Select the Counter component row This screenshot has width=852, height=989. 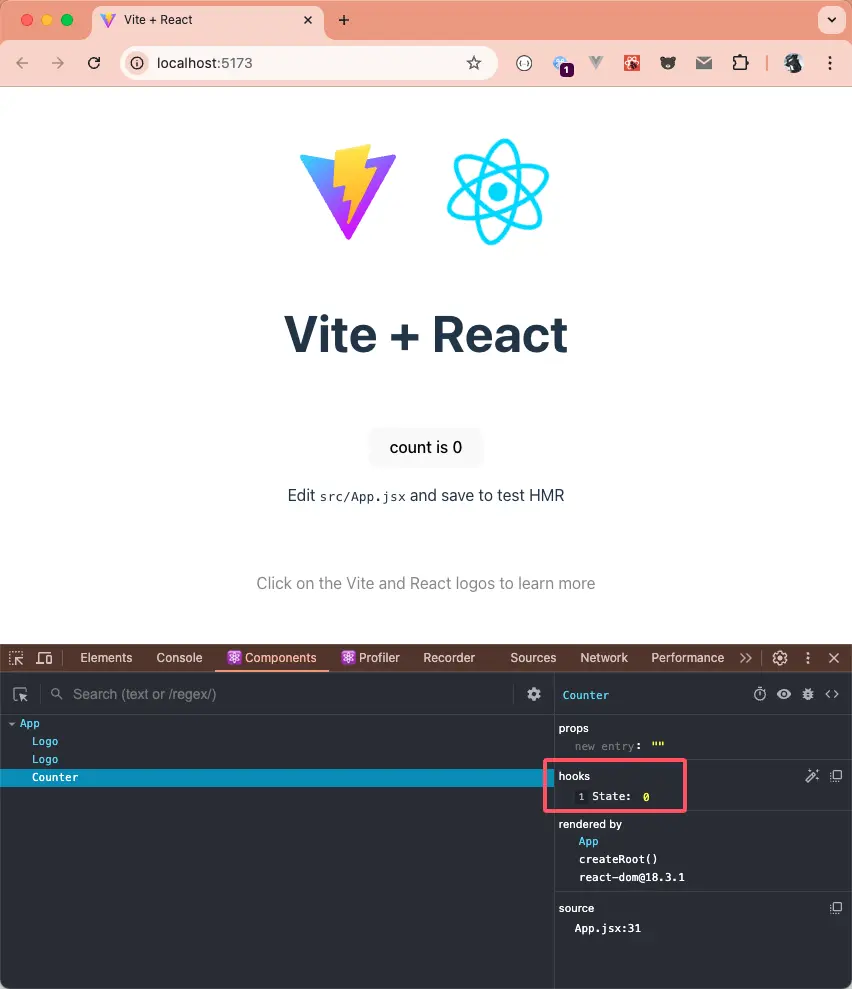(x=277, y=778)
